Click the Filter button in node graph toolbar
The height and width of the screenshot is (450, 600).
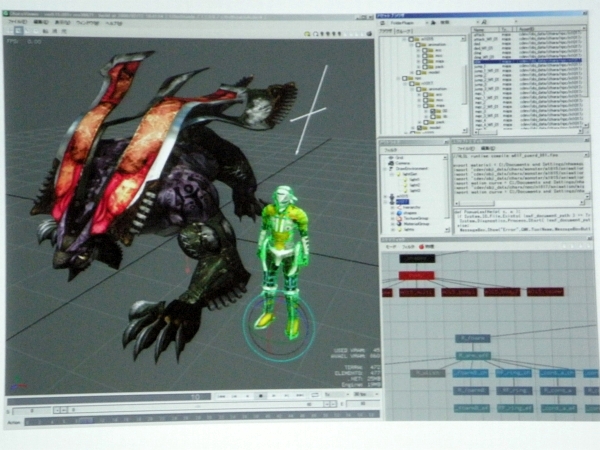click(408, 247)
